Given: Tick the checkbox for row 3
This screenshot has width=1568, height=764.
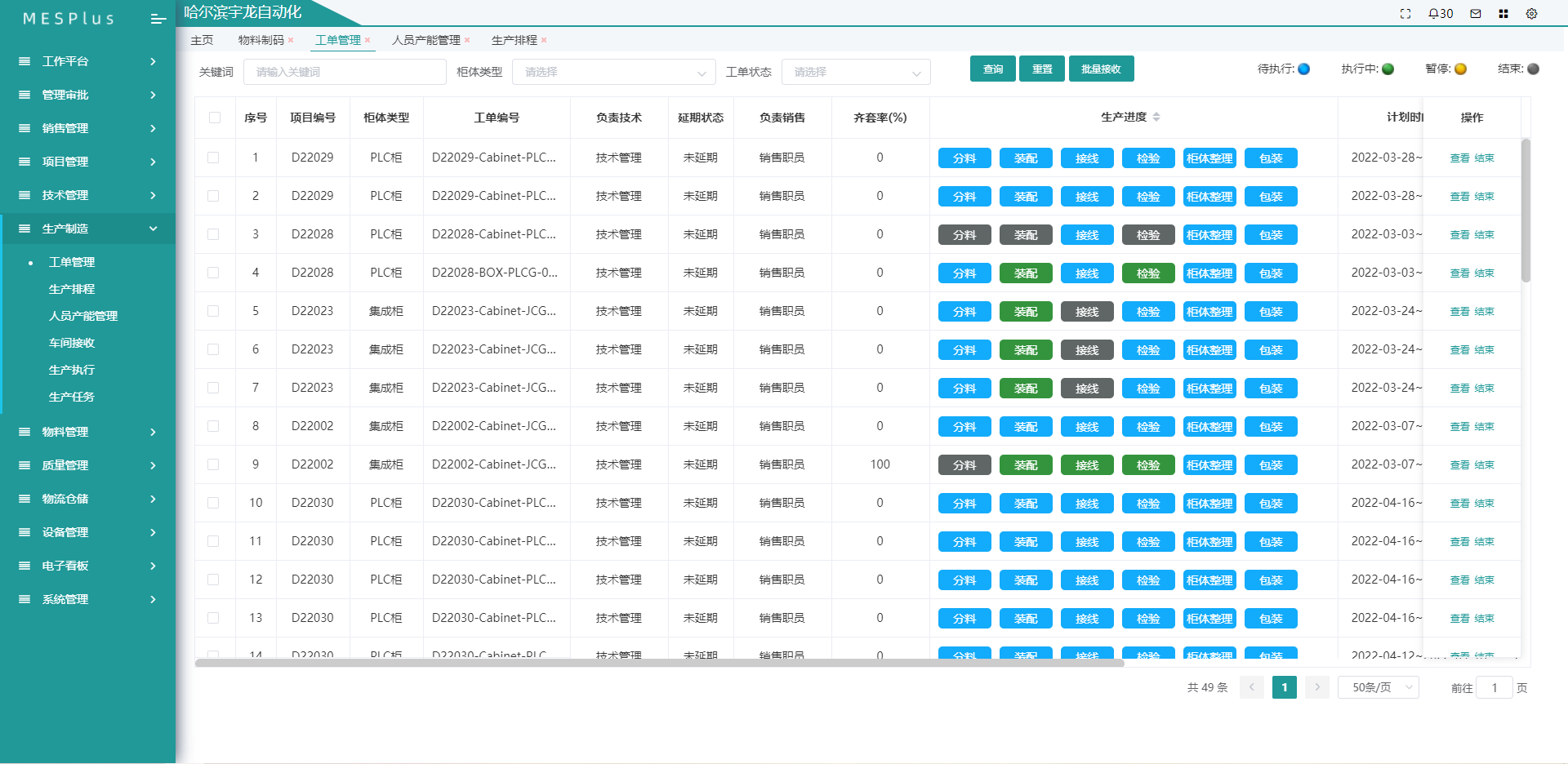Looking at the screenshot, I should [x=213, y=234].
